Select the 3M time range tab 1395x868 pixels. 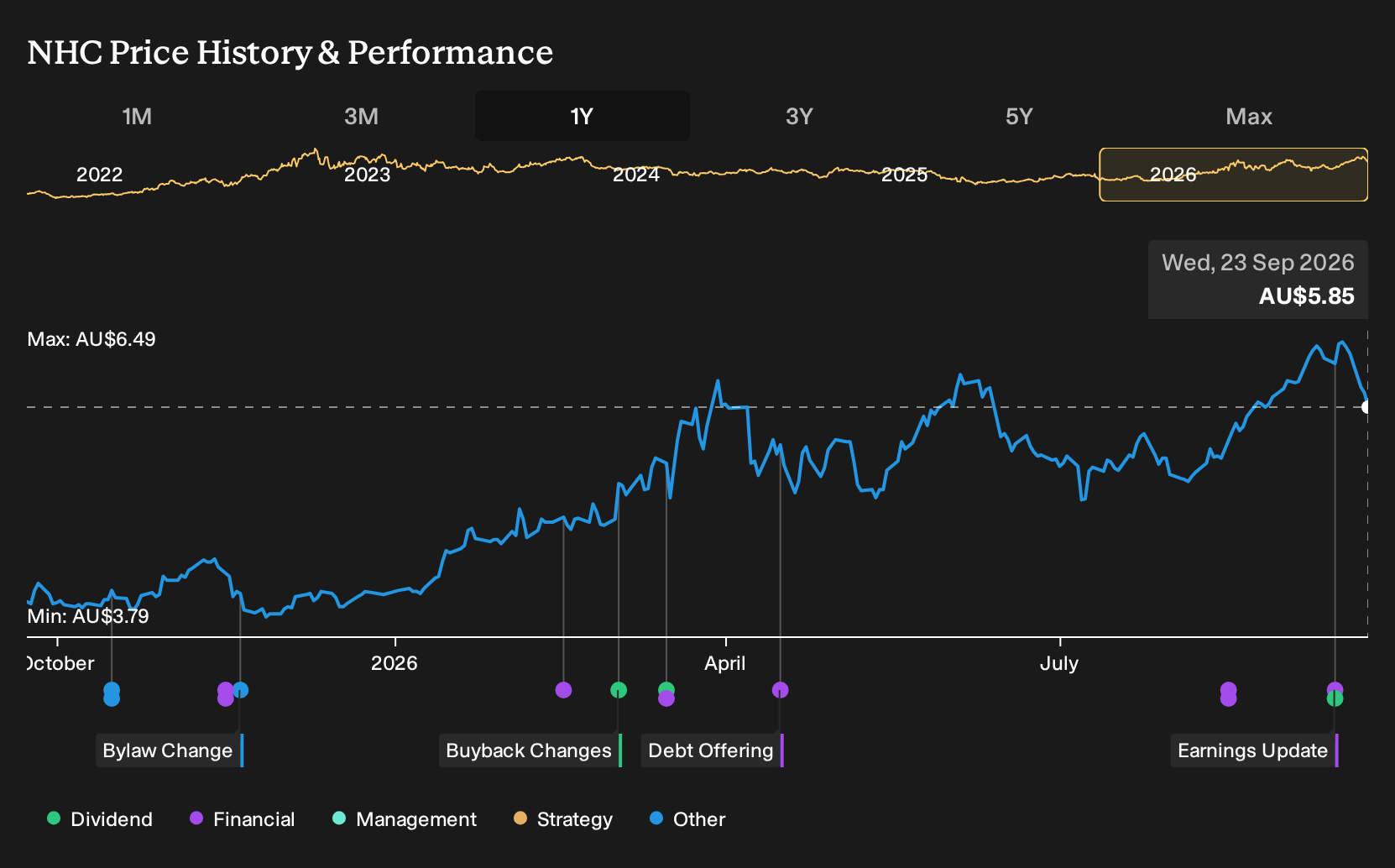[361, 116]
